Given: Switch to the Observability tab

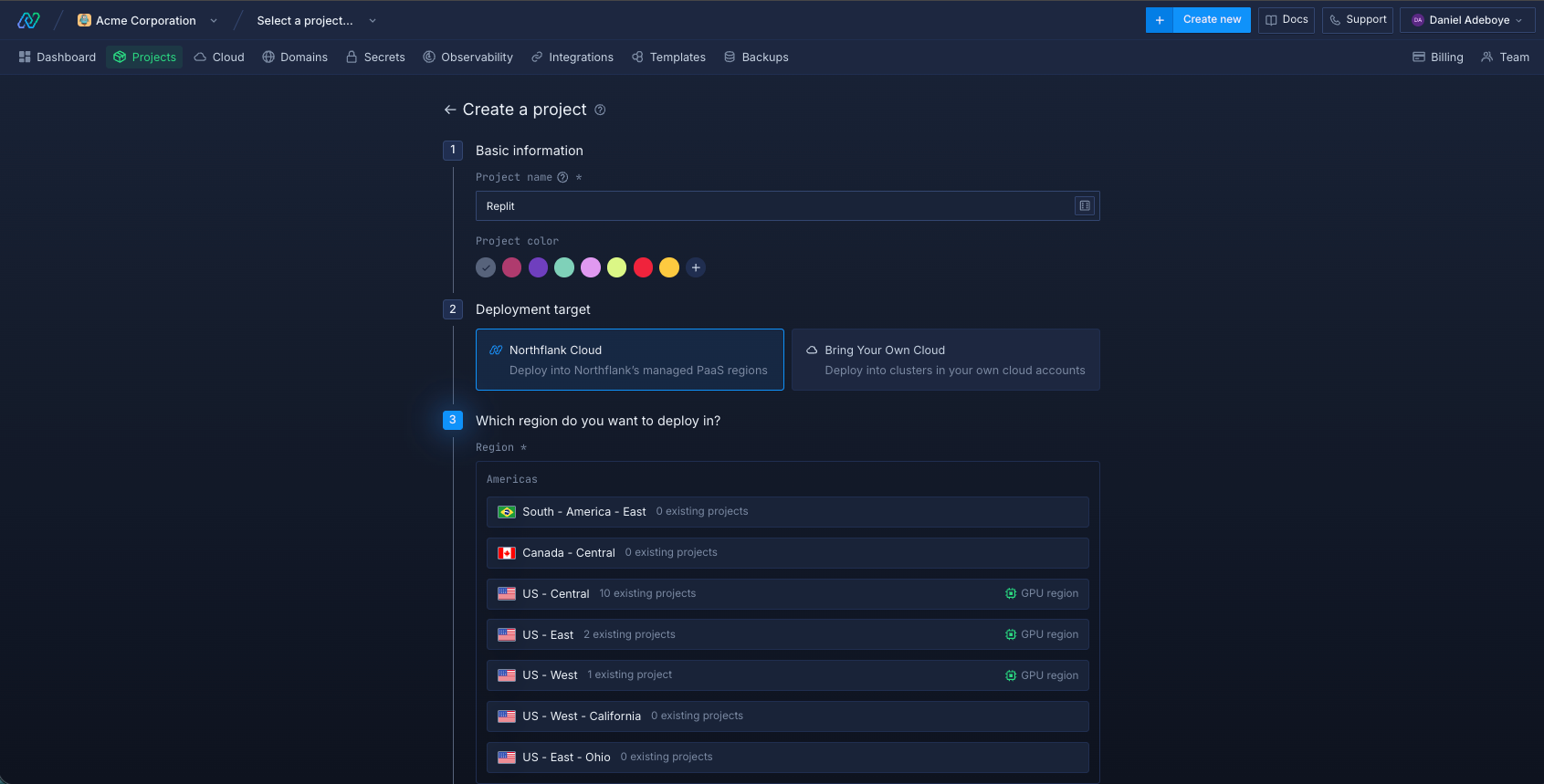Looking at the screenshot, I should pyautogui.click(x=468, y=57).
